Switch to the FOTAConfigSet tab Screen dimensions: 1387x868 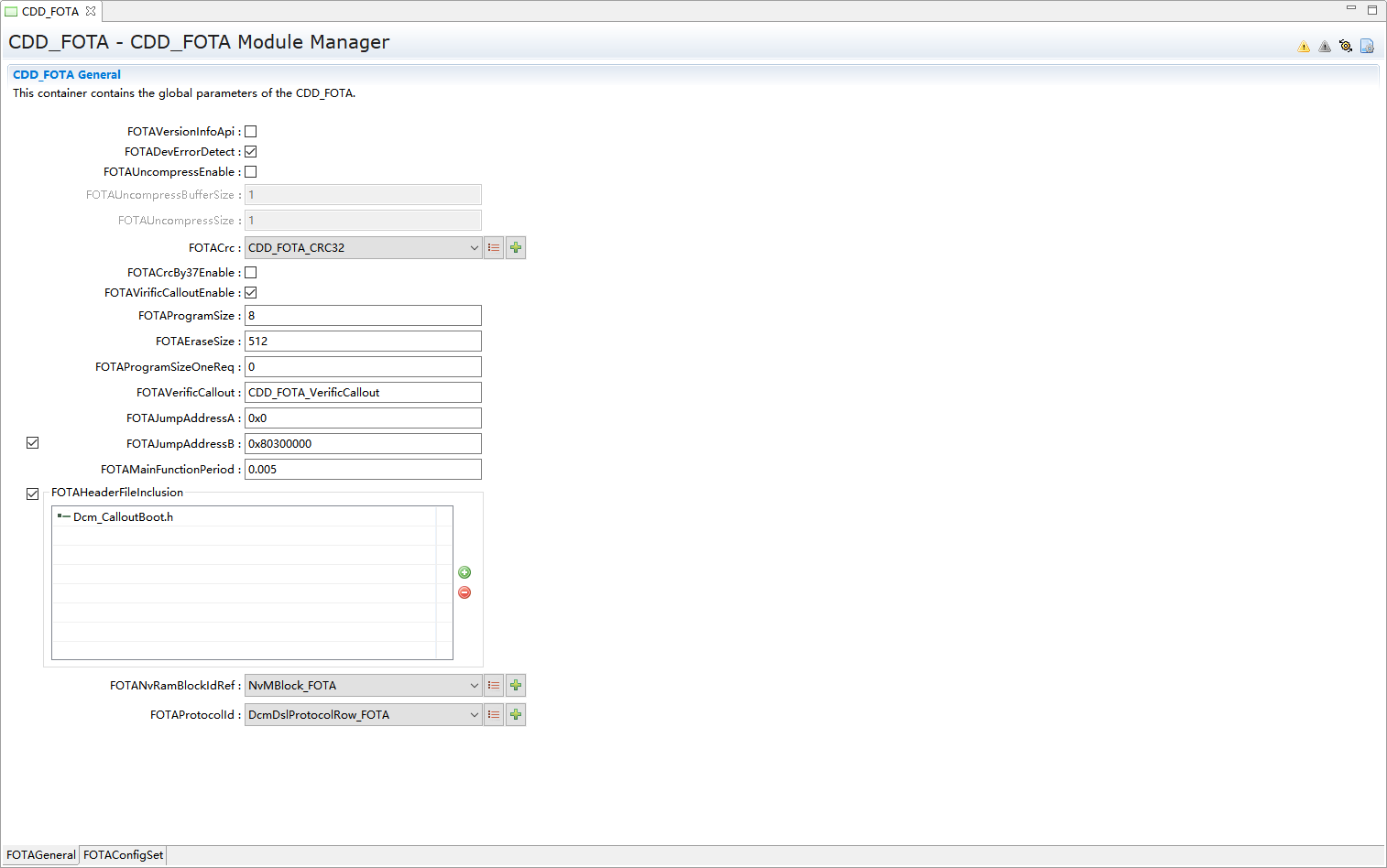click(123, 855)
